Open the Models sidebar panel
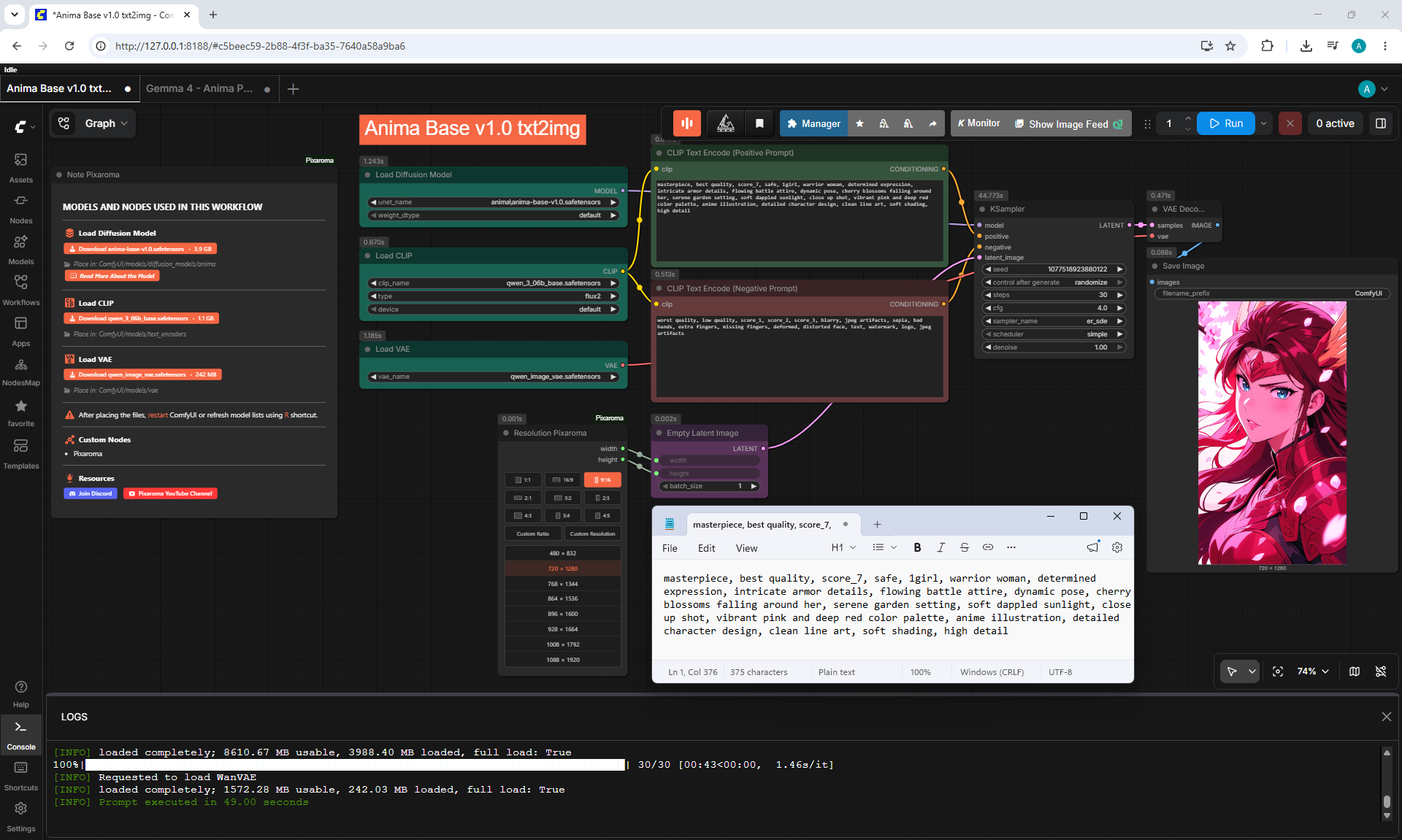 click(x=20, y=250)
